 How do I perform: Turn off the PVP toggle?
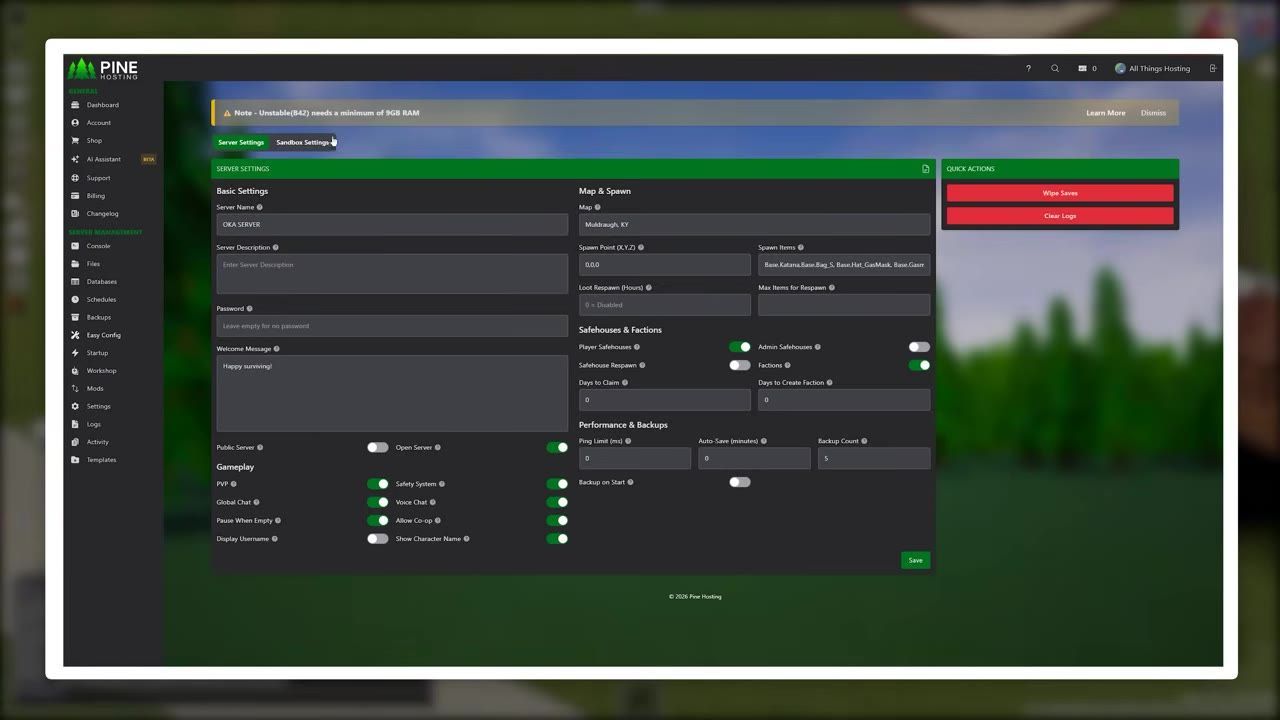[377, 484]
